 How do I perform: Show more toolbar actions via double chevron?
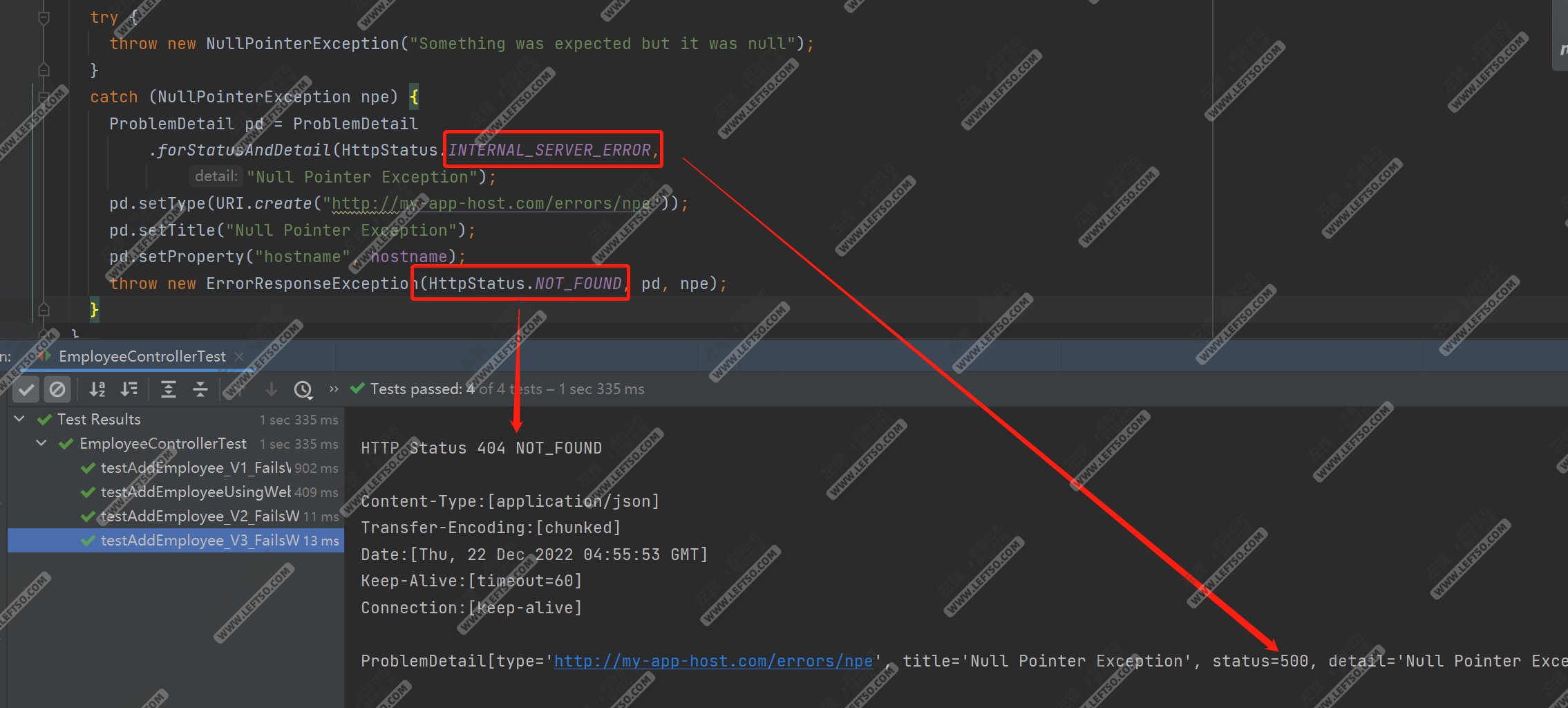(x=334, y=389)
